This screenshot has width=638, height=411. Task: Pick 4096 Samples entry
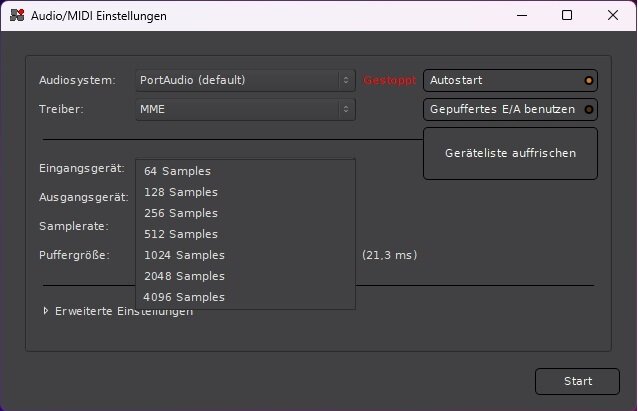245,297
